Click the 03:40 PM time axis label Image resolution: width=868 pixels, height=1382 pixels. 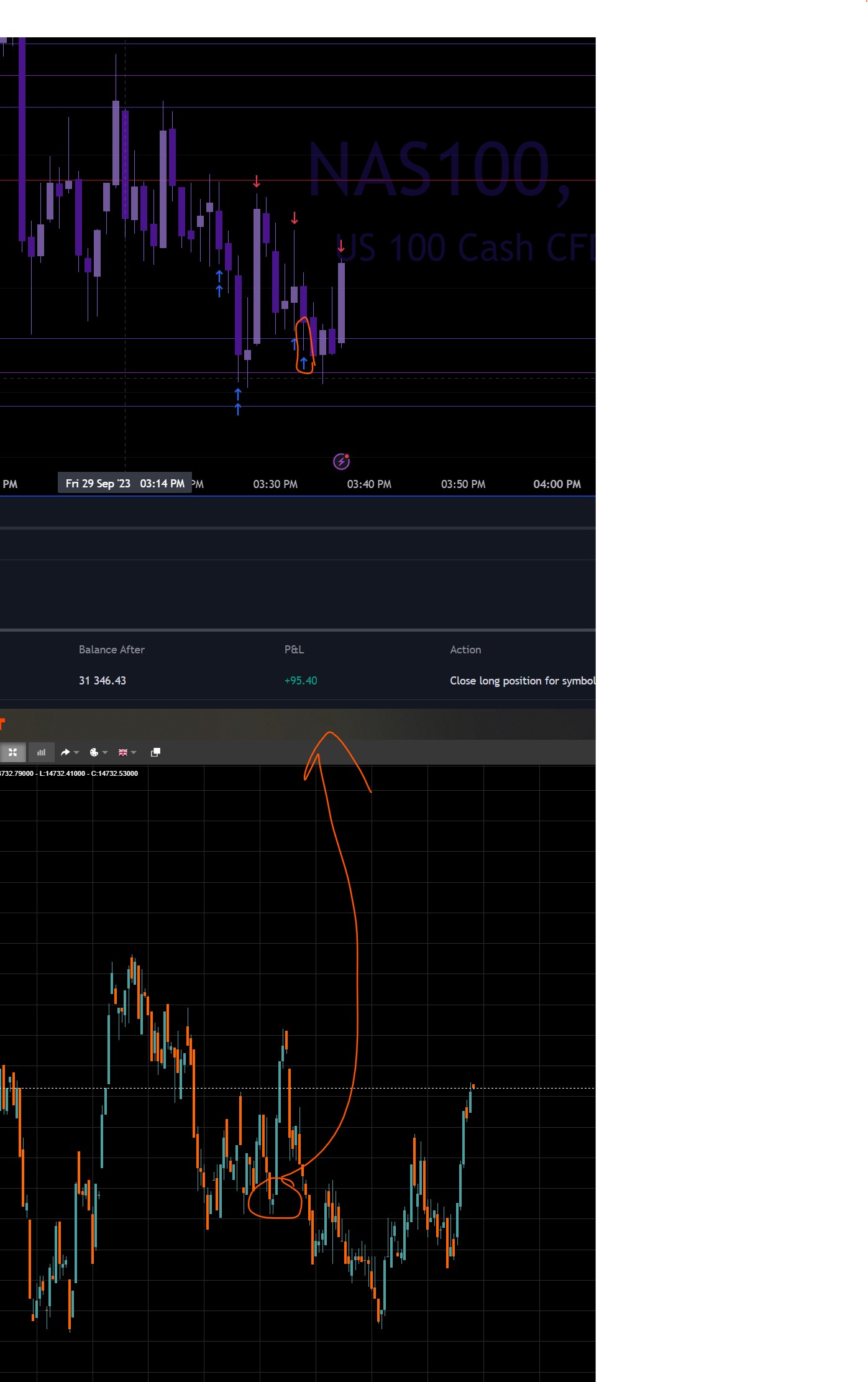click(x=369, y=484)
